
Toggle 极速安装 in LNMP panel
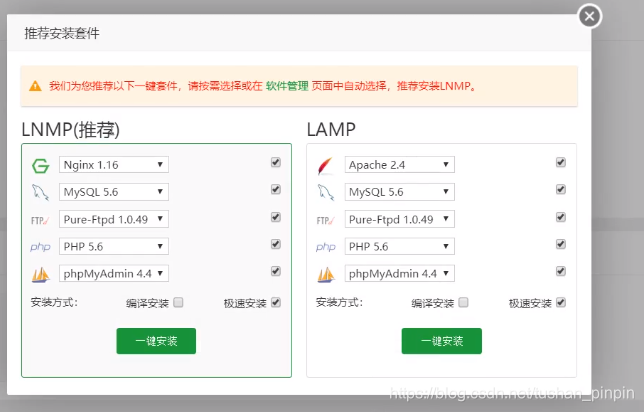(x=276, y=303)
